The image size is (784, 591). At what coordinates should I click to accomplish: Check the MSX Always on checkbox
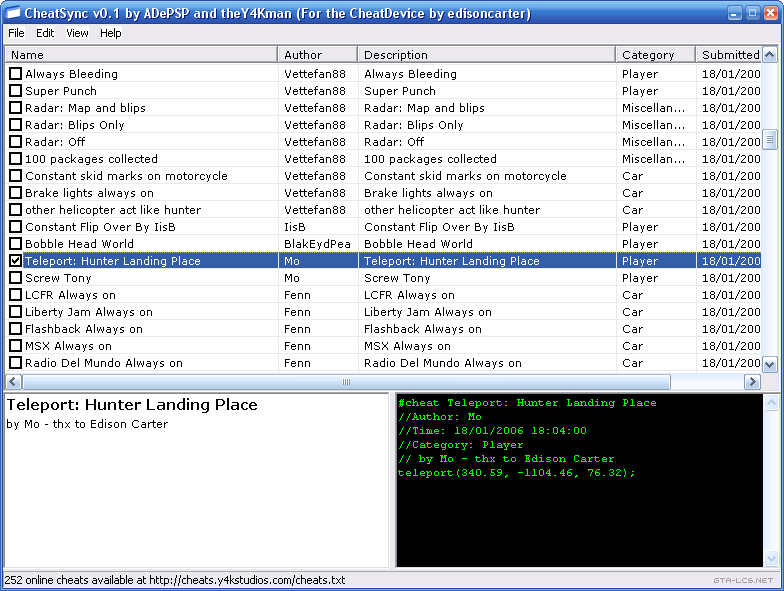(16, 346)
